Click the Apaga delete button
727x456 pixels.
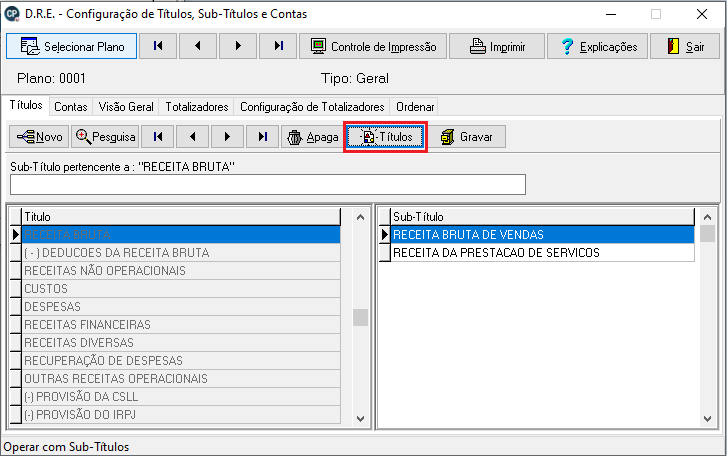313,137
